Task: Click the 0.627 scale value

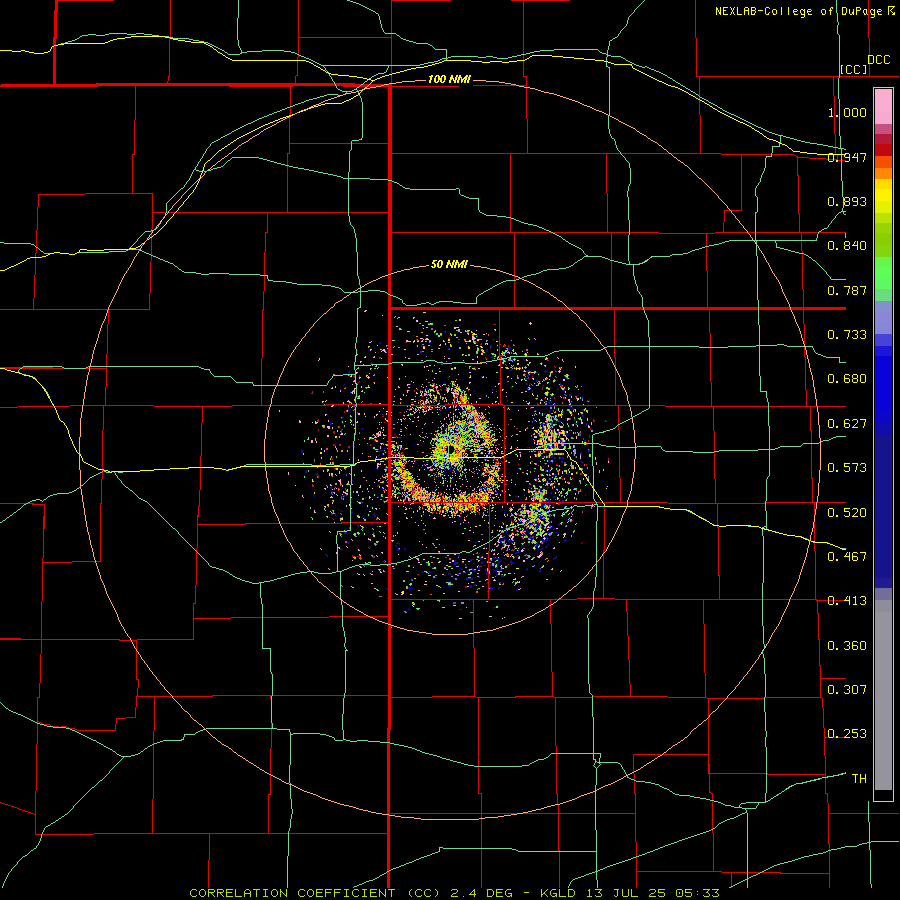Action: click(847, 424)
